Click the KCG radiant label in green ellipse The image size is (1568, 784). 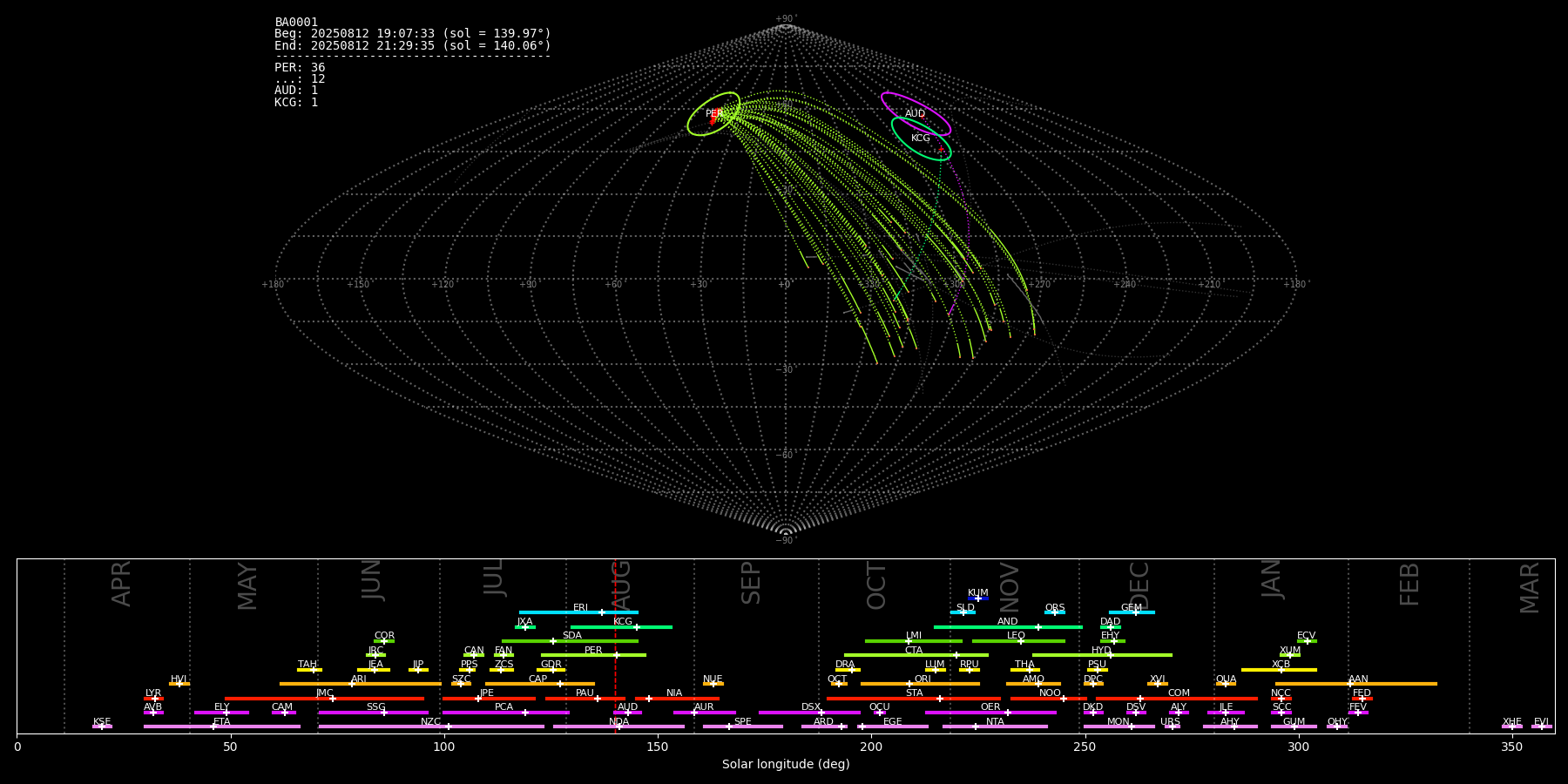click(921, 139)
